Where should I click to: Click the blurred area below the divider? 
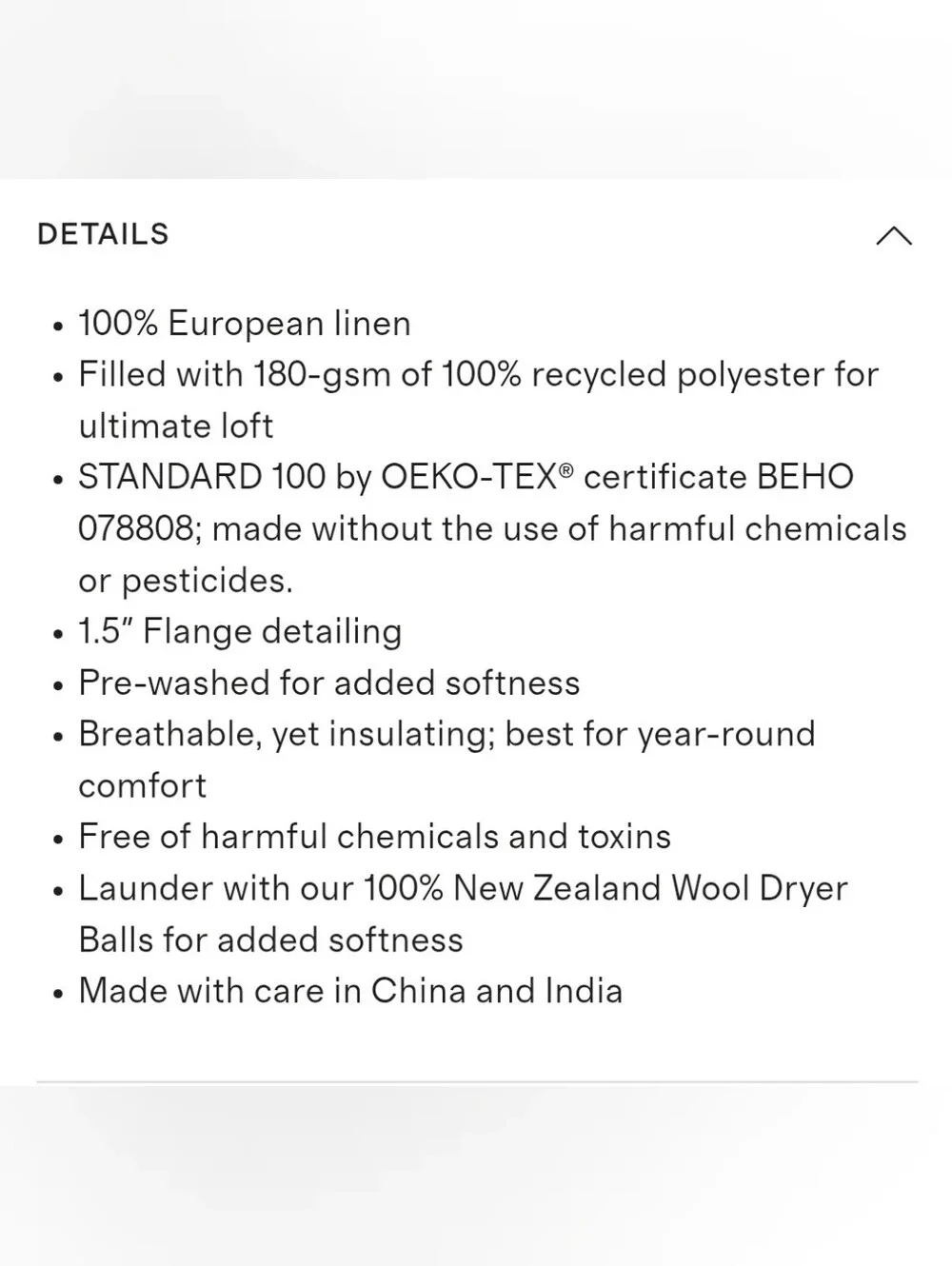click(476, 1177)
